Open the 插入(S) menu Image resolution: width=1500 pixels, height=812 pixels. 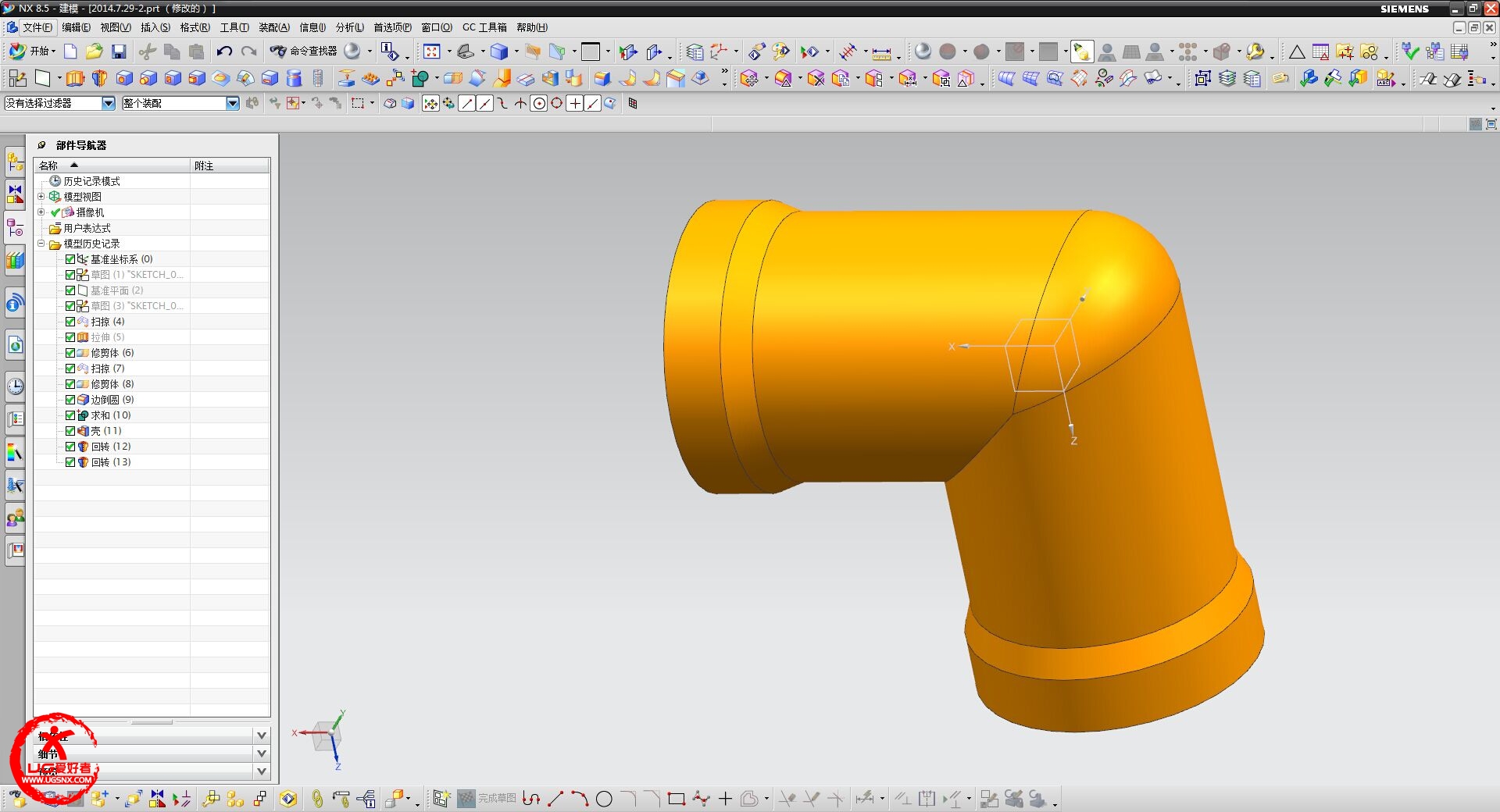[155, 27]
